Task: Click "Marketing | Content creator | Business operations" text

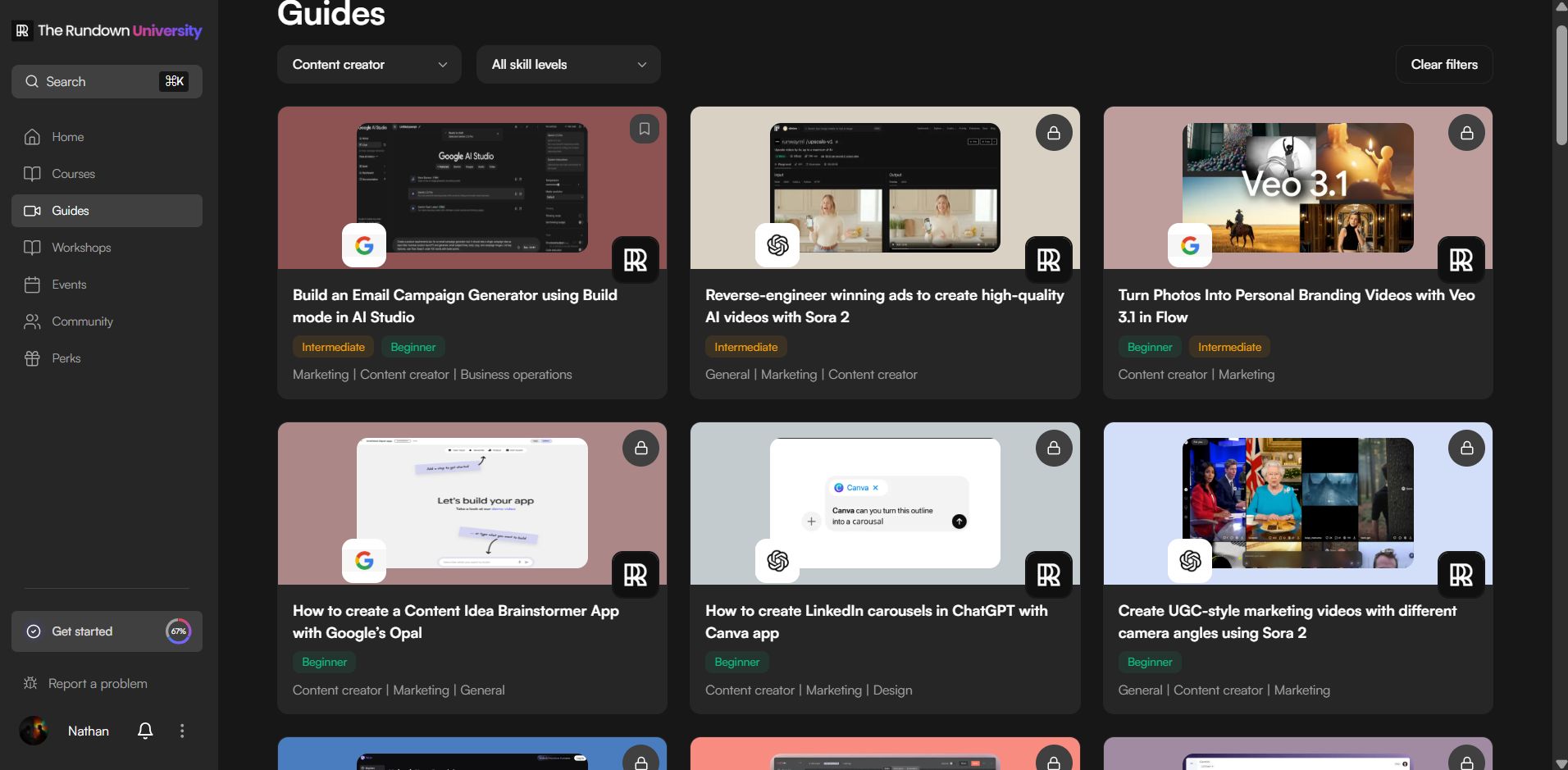Action: (432, 375)
